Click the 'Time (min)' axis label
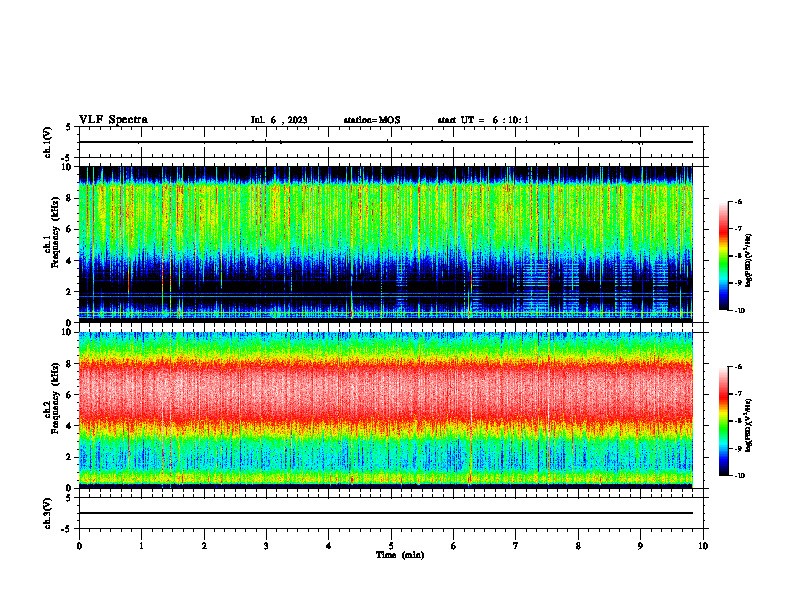792x612 pixels. point(400,555)
